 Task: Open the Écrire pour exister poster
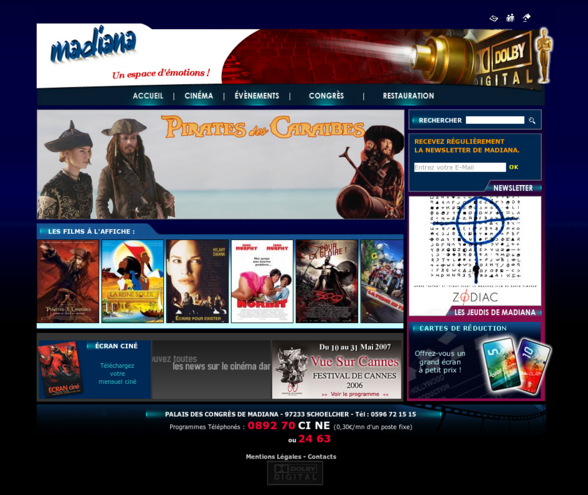pos(197,281)
